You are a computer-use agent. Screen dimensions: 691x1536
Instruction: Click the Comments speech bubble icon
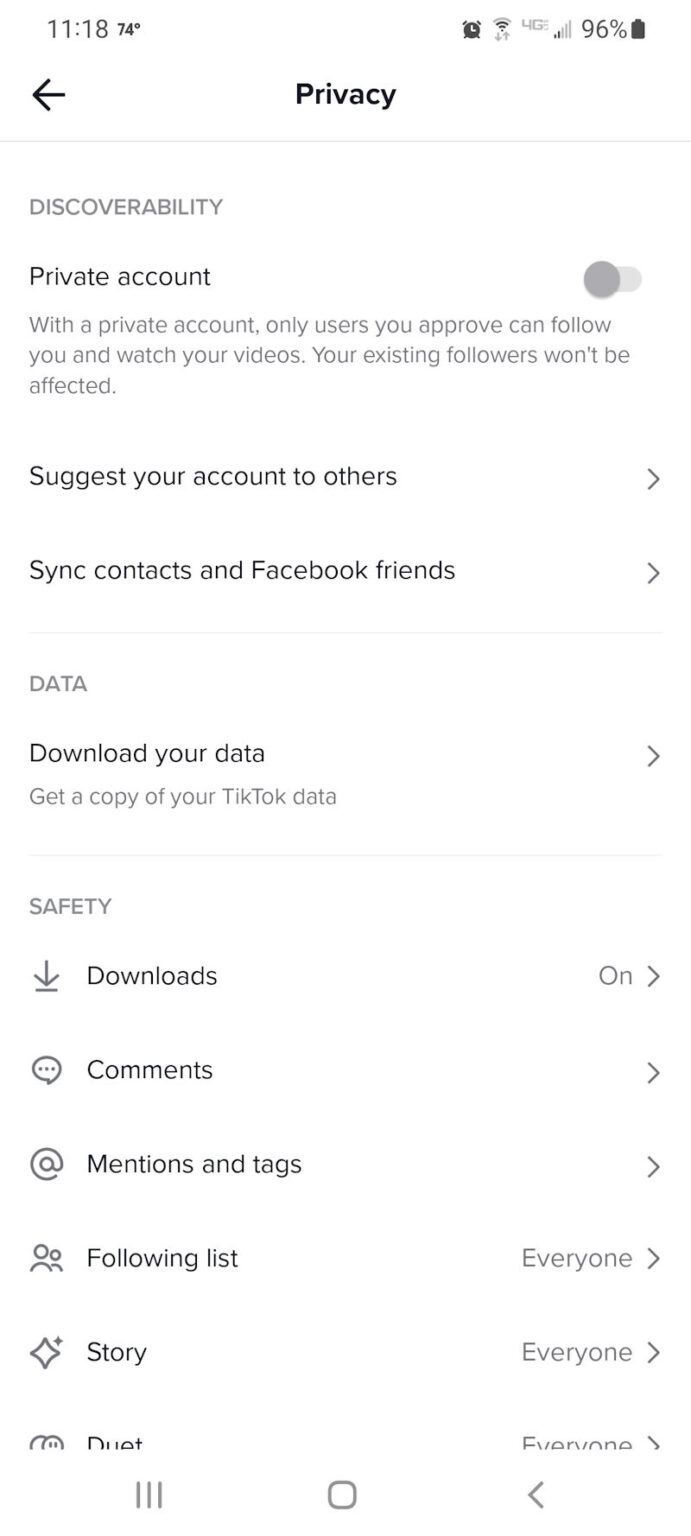point(45,1070)
